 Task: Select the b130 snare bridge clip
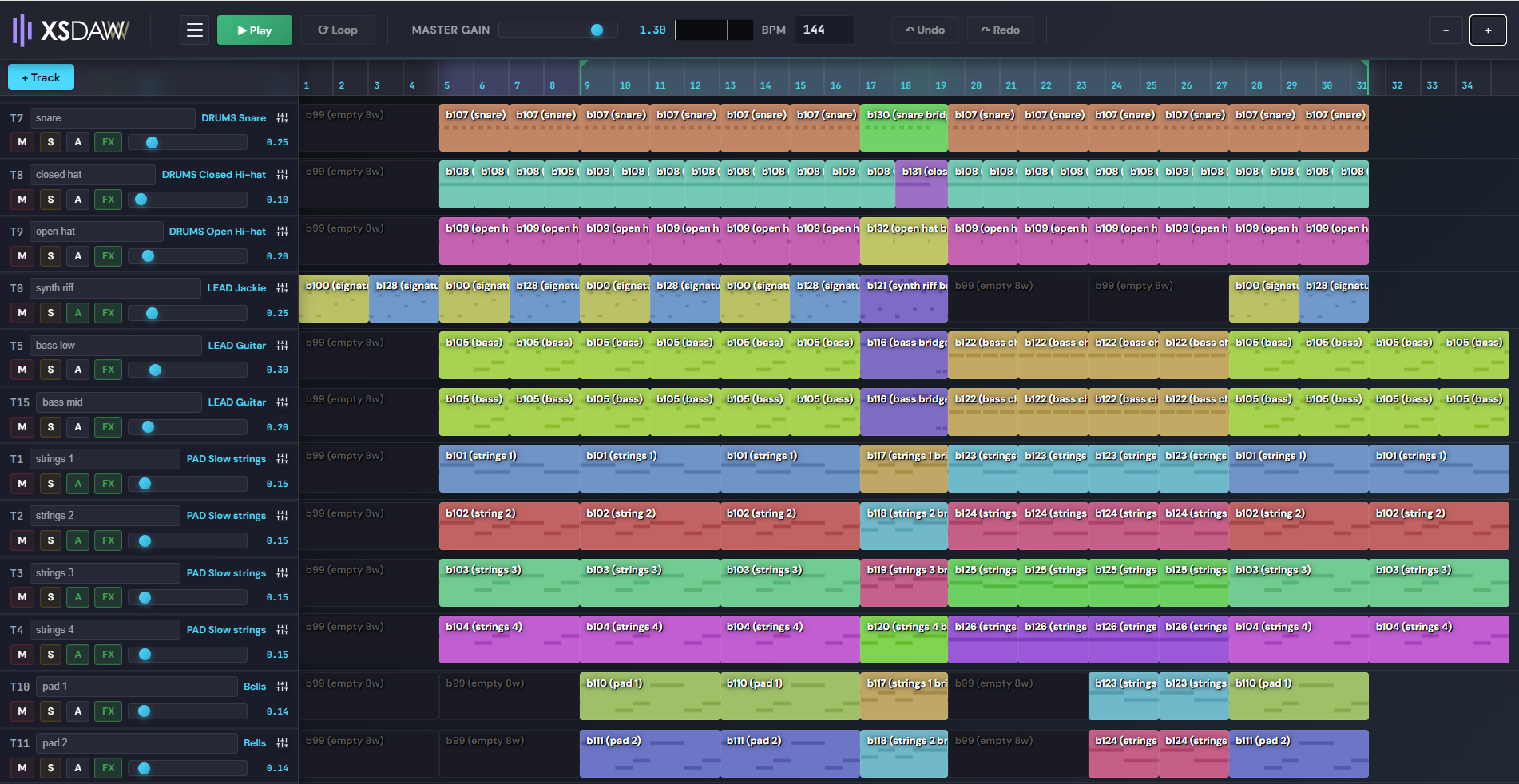pyautogui.click(x=902, y=128)
